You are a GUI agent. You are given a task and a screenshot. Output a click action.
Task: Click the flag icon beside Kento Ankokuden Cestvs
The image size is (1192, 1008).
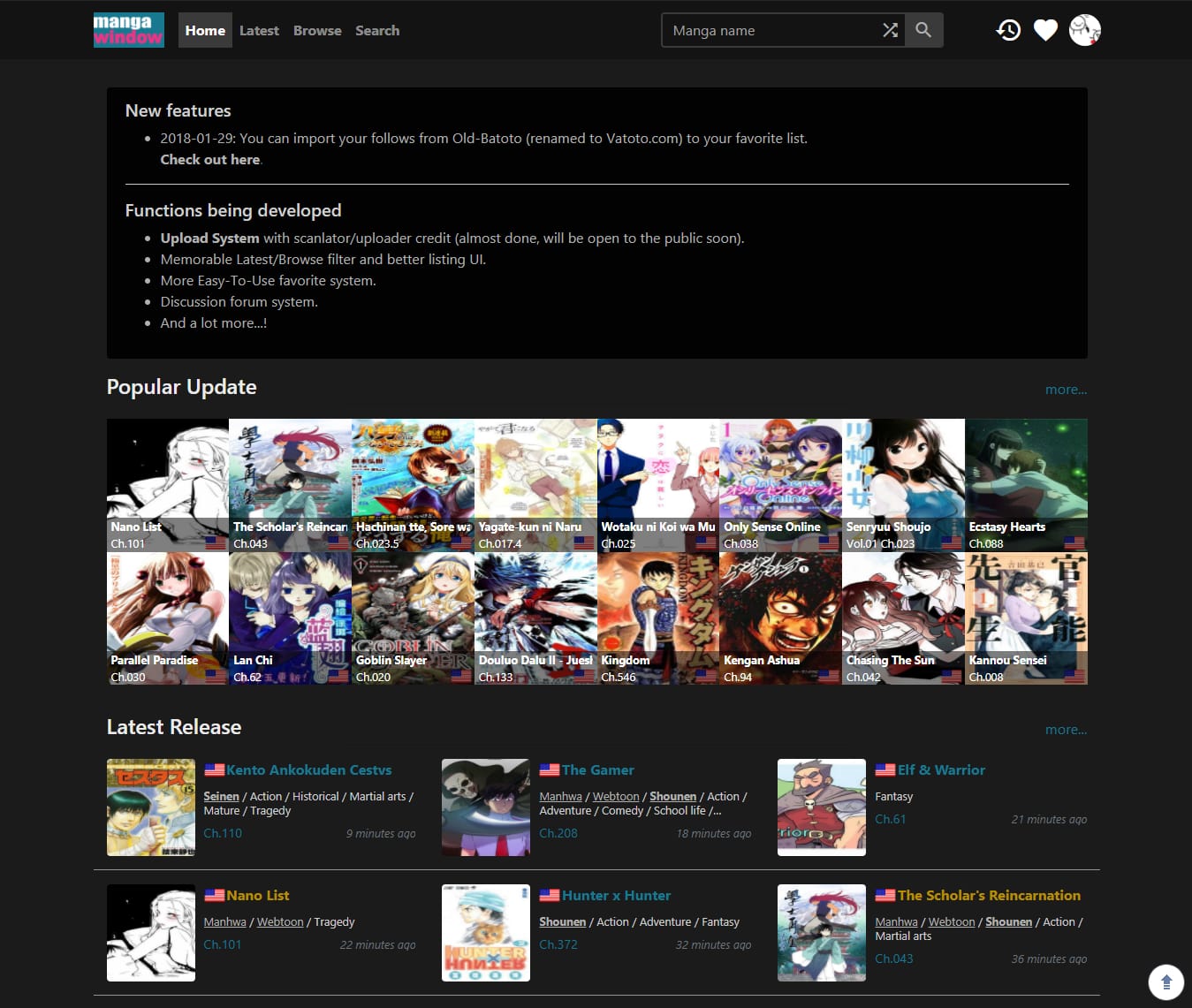pyautogui.click(x=214, y=770)
